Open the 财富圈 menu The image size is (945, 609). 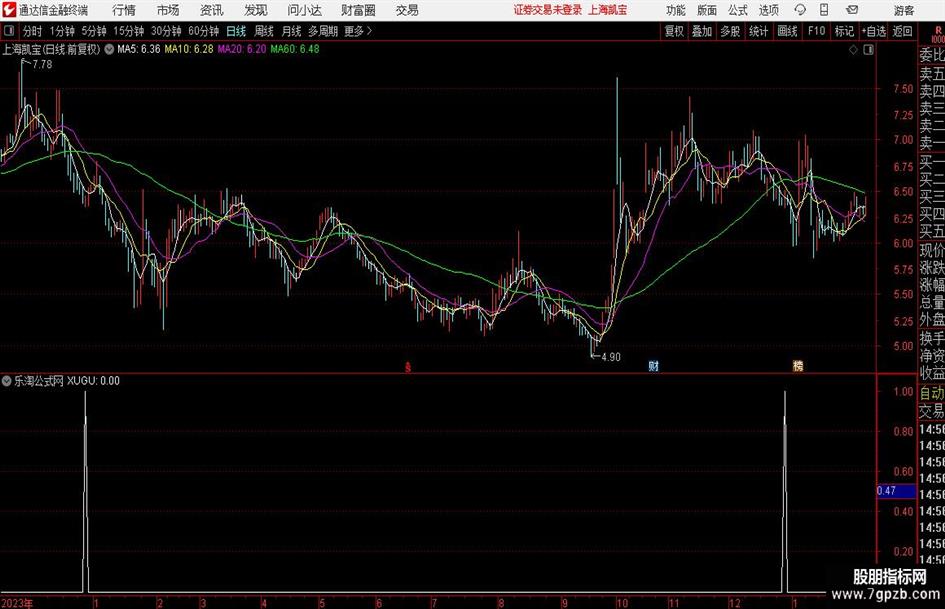coord(358,10)
